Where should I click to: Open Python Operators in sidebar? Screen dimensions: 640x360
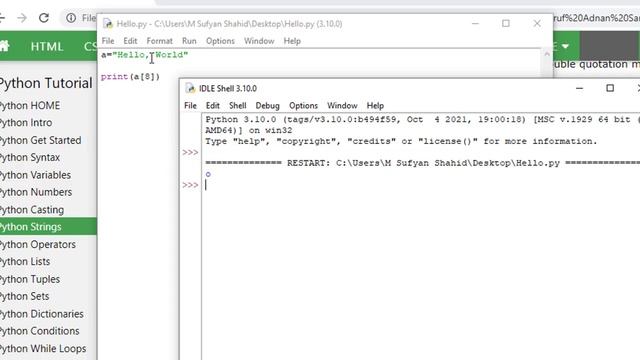[38, 244]
